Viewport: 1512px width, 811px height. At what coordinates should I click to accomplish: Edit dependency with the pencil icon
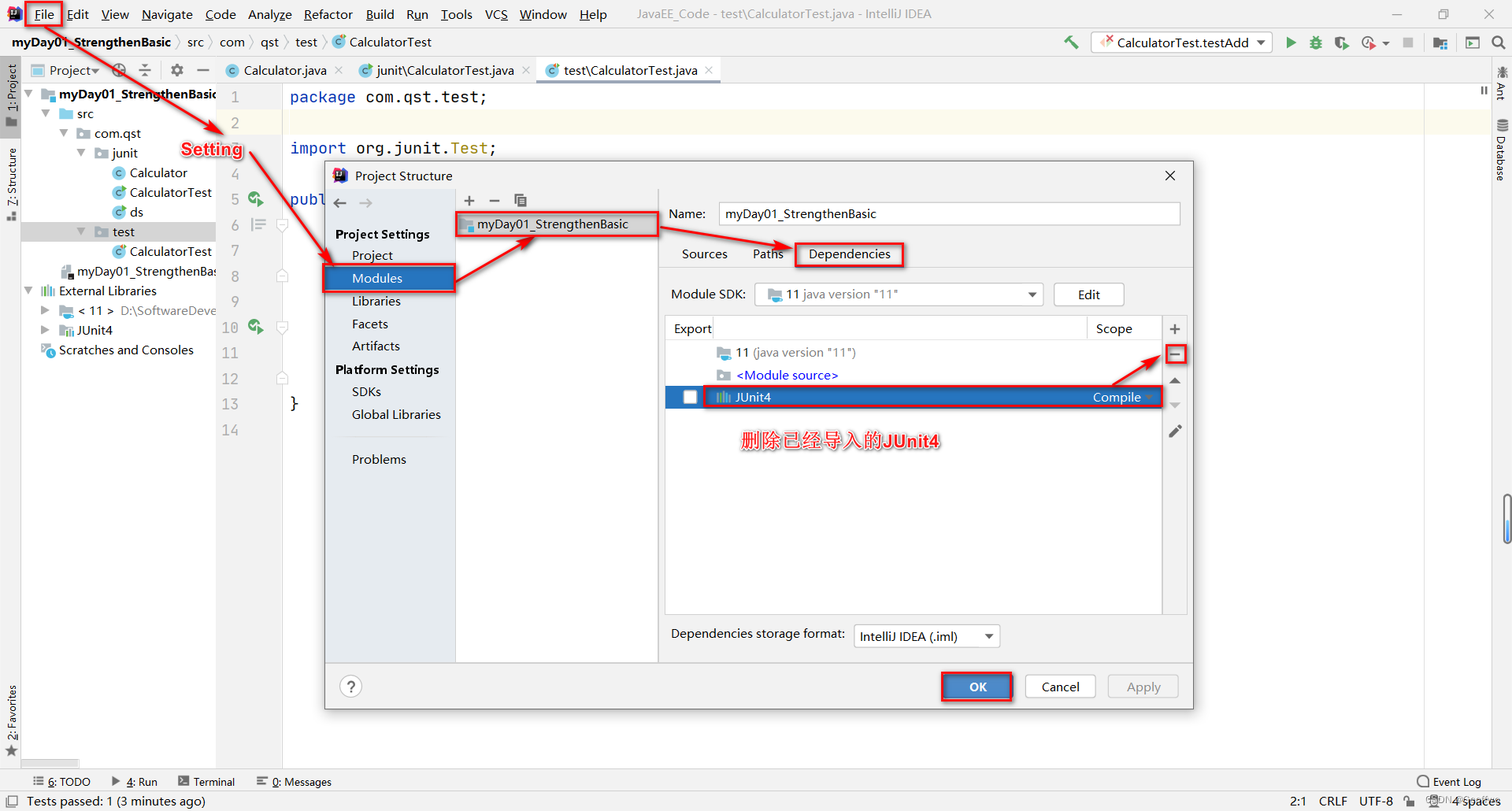(1175, 431)
